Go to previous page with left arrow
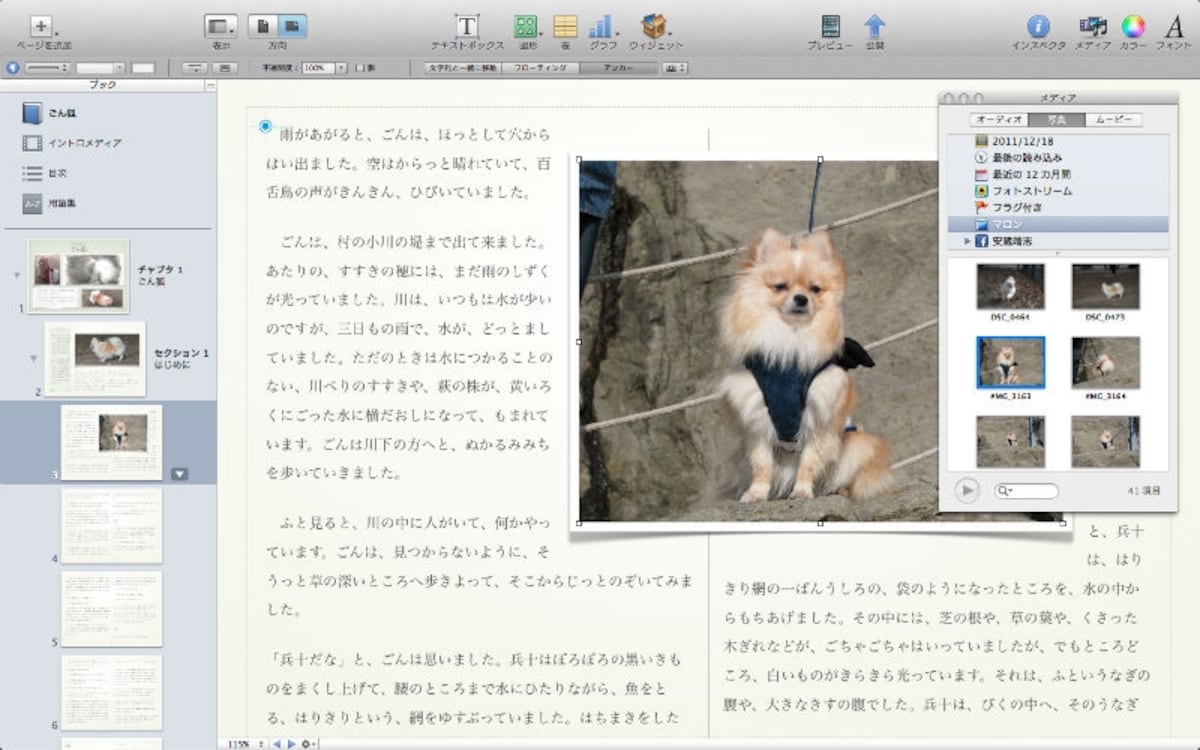The image size is (1200, 750). click(277, 744)
